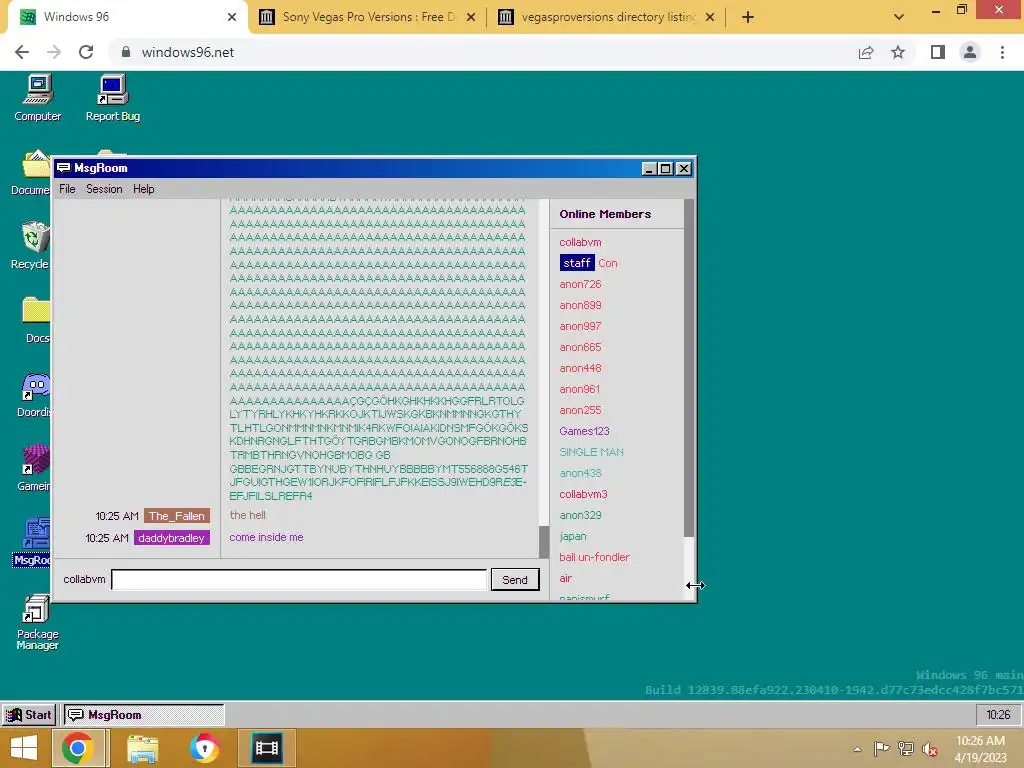This screenshot has width=1024, height=768.
Task: Click the chat message scrollbar thumb
Action: [x=544, y=541]
